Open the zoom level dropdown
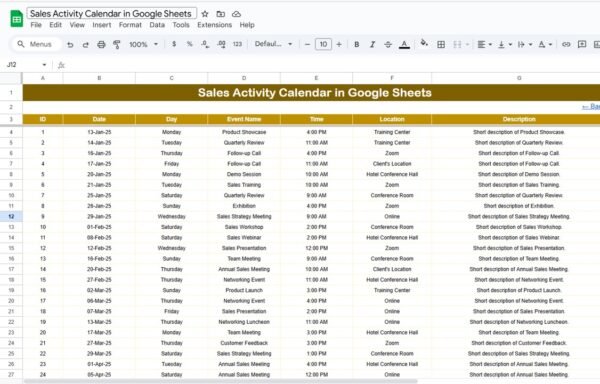Viewport: 600px width, 384px height. tap(143, 44)
